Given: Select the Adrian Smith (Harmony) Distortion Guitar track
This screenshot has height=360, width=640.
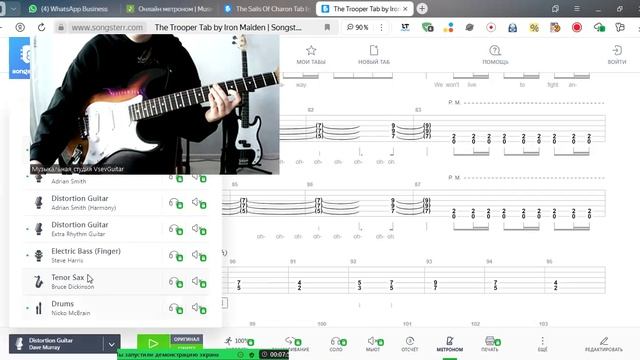Looking at the screenshot, I should [115, 203].
